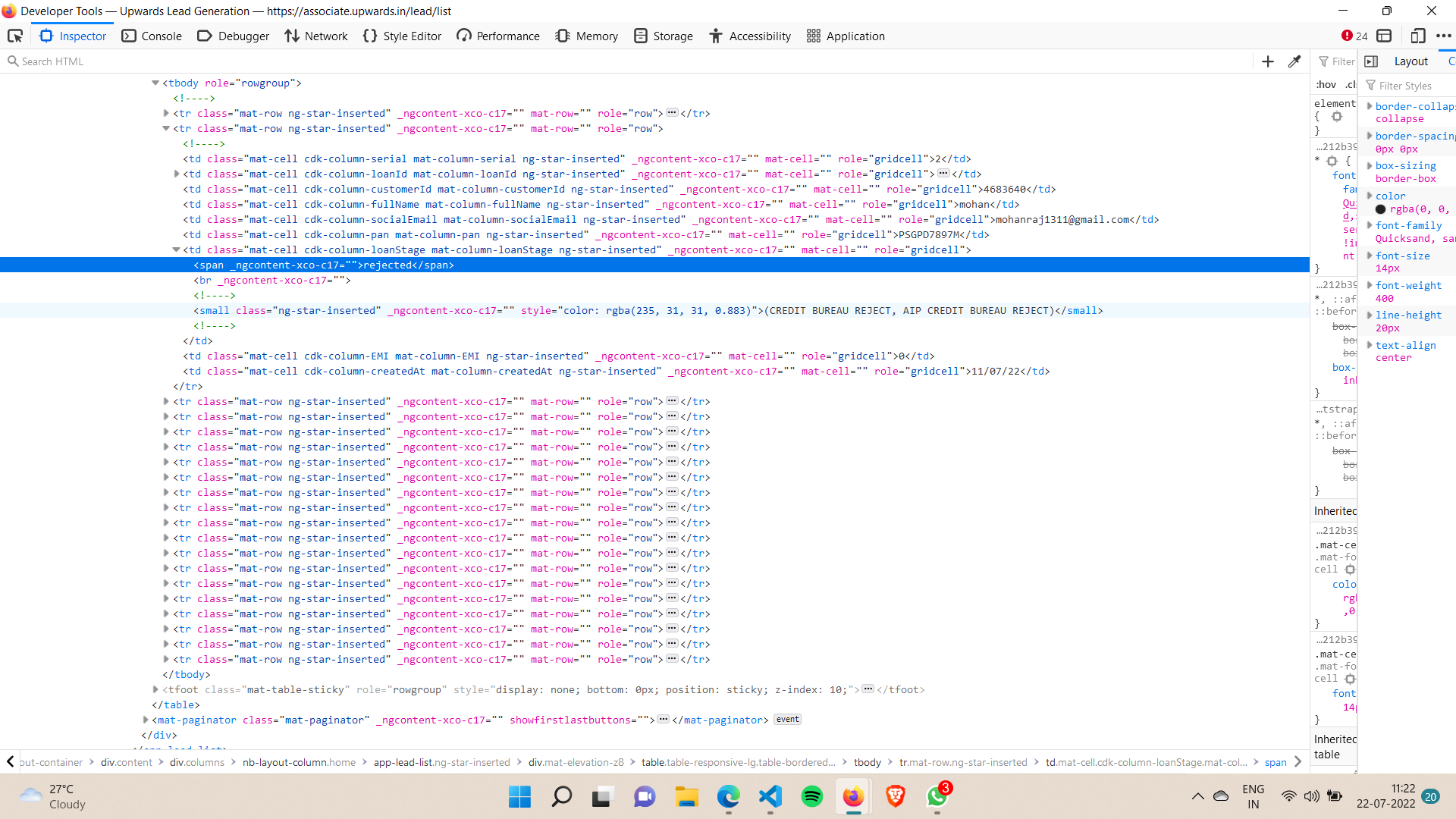1456x819 pixels.
Task: Switch to the Performance tab
Action: (x=498, y=36)
